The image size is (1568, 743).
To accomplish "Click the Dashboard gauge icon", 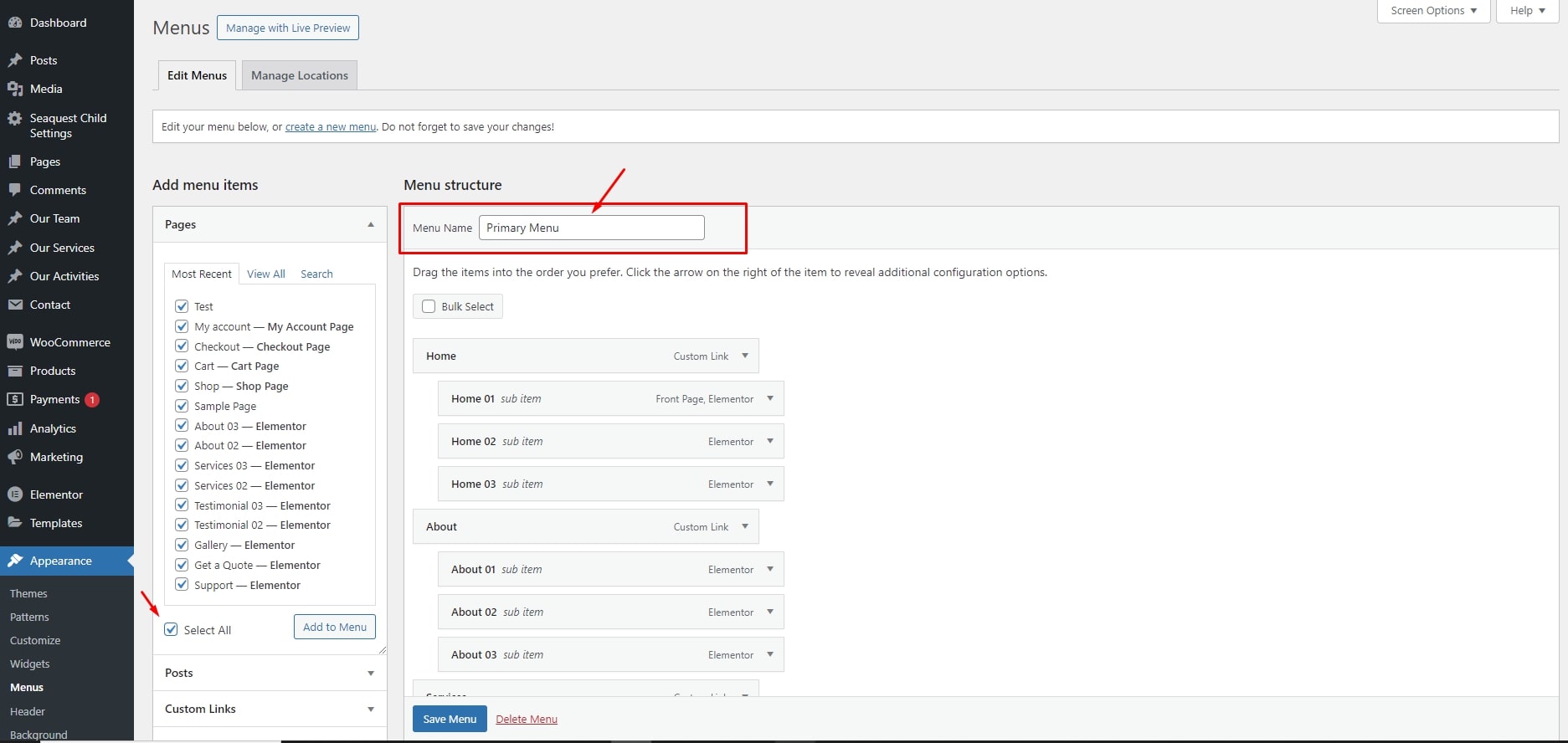I will click(15, 23).
